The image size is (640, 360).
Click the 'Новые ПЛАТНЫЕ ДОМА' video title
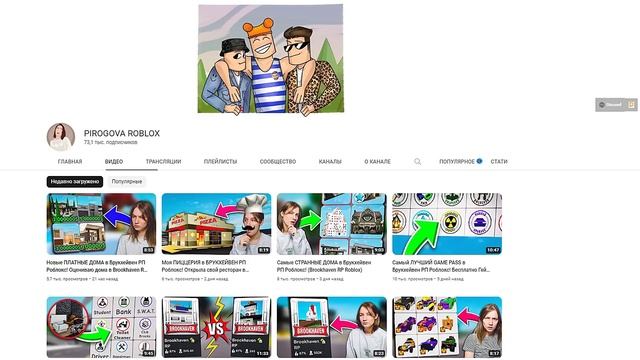pos(97,266)
